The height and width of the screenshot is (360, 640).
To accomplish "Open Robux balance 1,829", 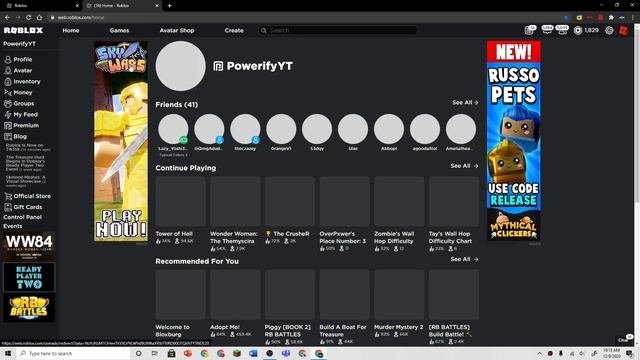I will point(586,30).
